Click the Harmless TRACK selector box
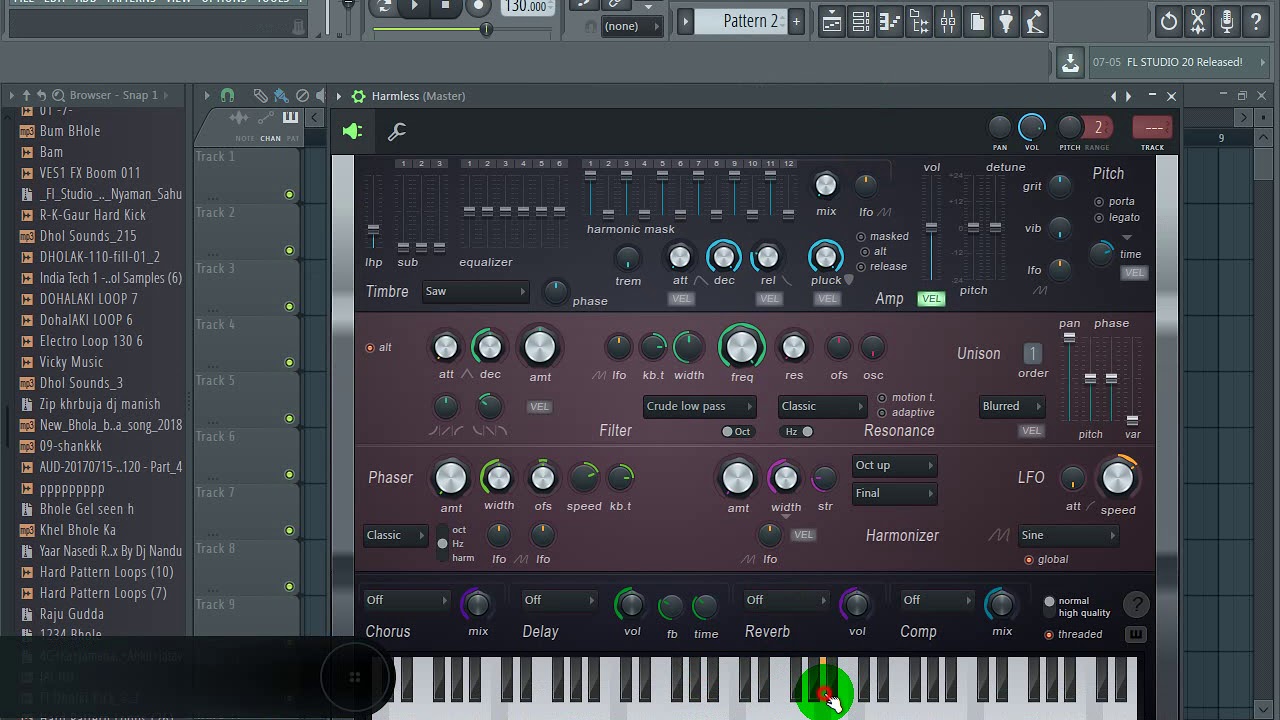The width and height of the screenshot is (1280, 720). (x=1152, y=127)
